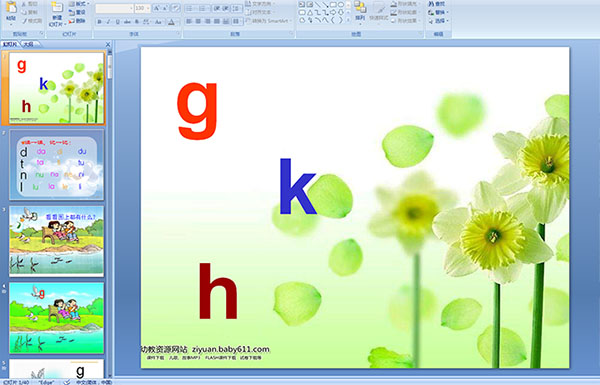The height and width of the screenshot is (385, 600).
Task: Select the triangle shape in gallery
Action: click(x=310, y=13)
